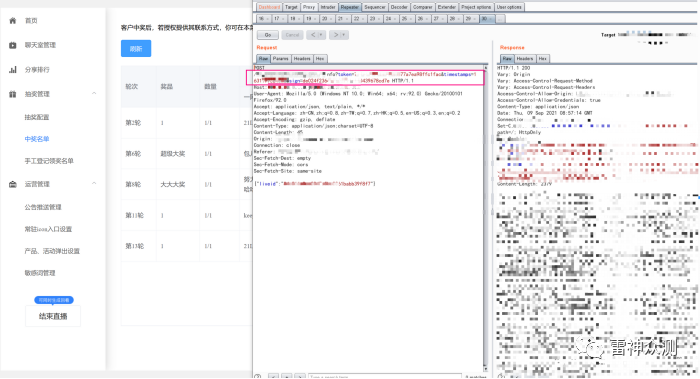700x379 pixels.
Task: Switch to the Proxy tab
Action: 308,7
